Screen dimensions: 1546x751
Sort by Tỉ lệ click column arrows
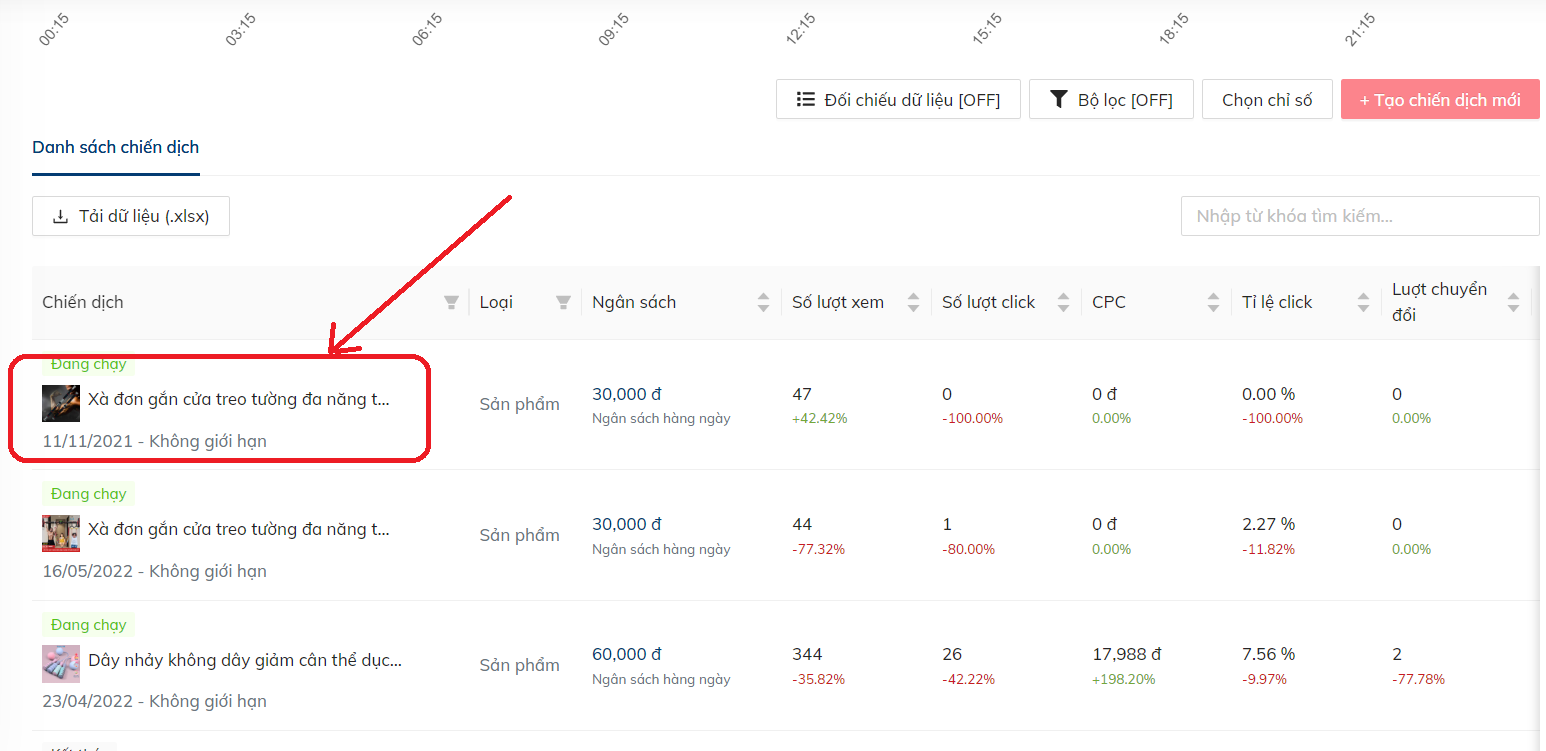pyautogui.click(x=1363, y=302)
